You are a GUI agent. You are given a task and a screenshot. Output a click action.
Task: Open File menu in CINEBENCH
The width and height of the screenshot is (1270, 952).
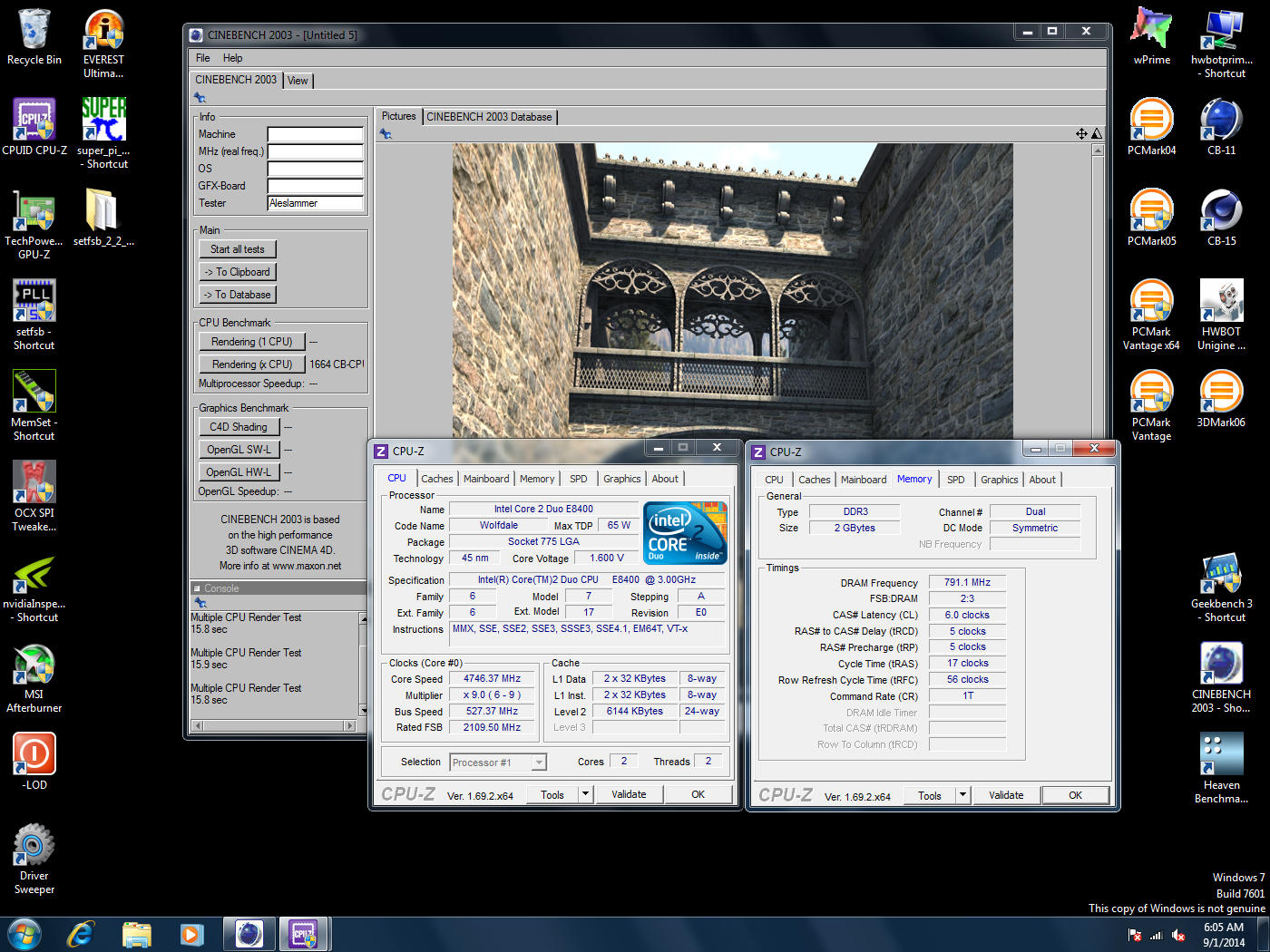(203, 58)
